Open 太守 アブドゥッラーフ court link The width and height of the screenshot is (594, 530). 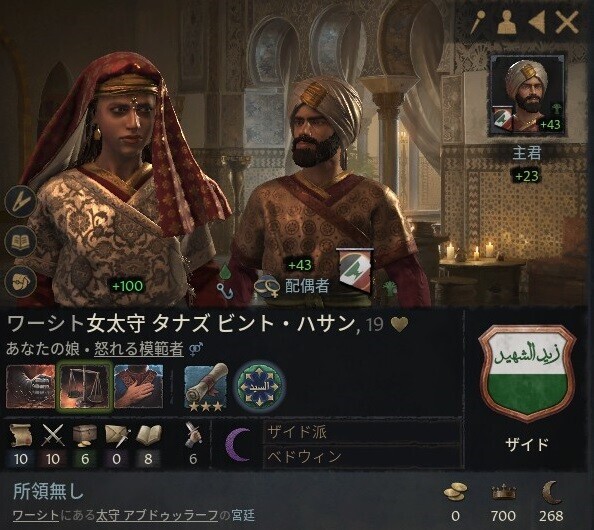[x=157, y=516]
